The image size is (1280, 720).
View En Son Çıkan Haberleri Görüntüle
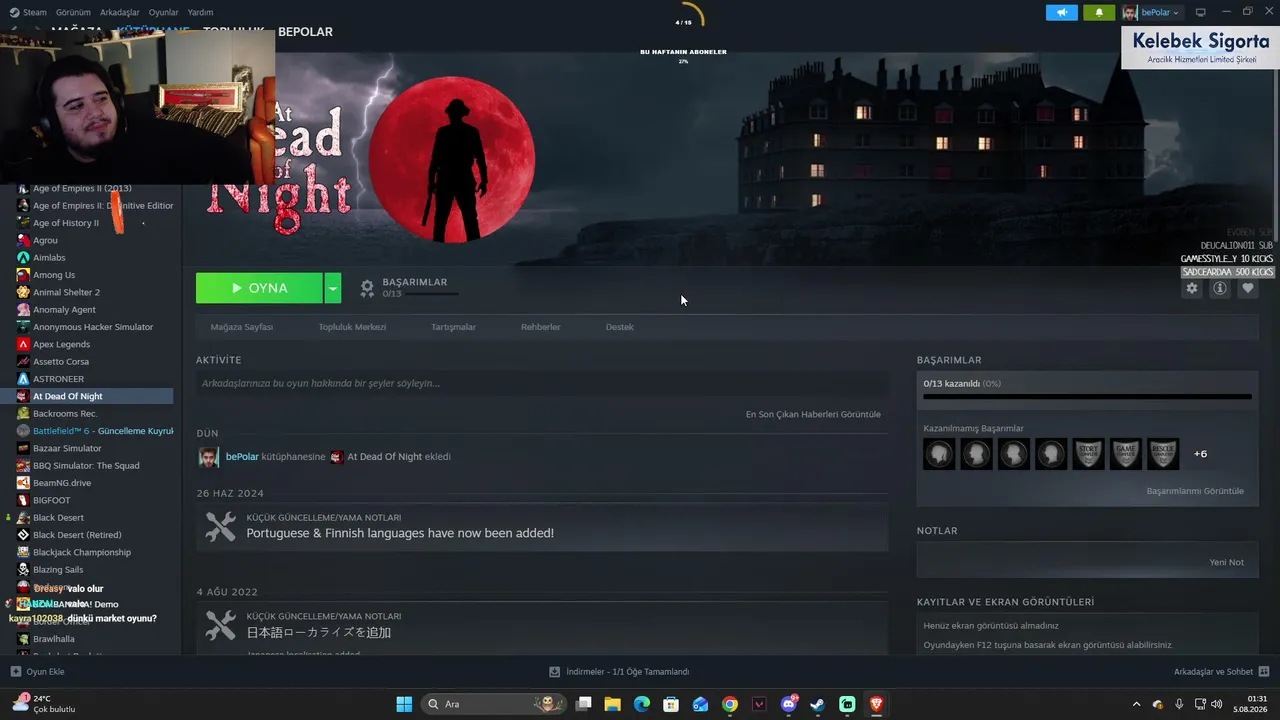tap(813, 414)
